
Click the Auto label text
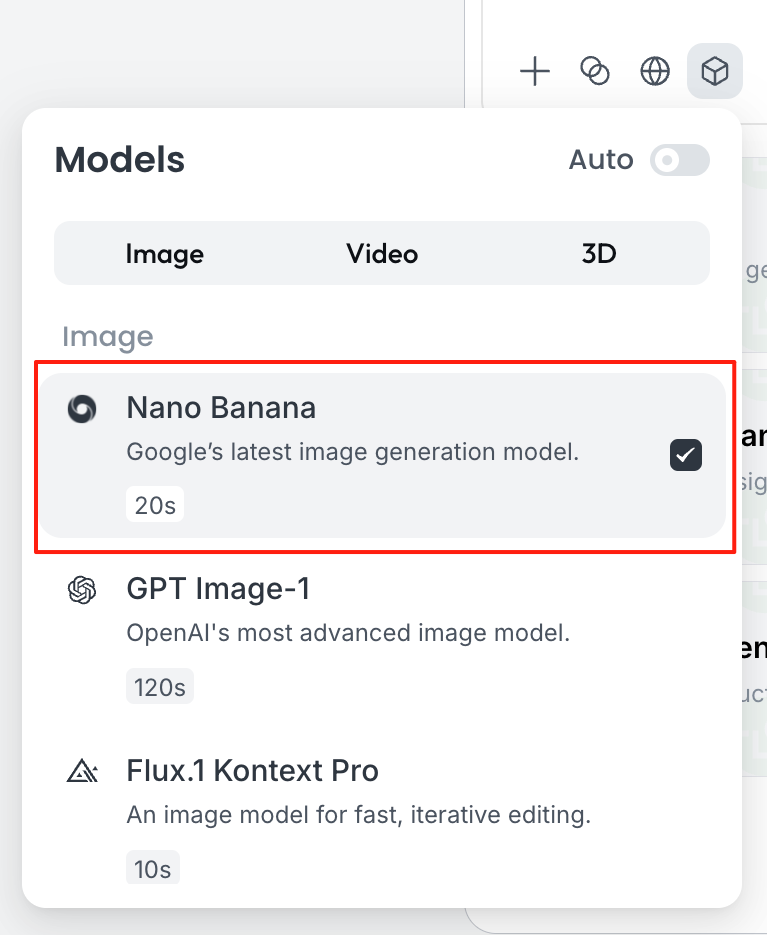click(x=601, y=160)
